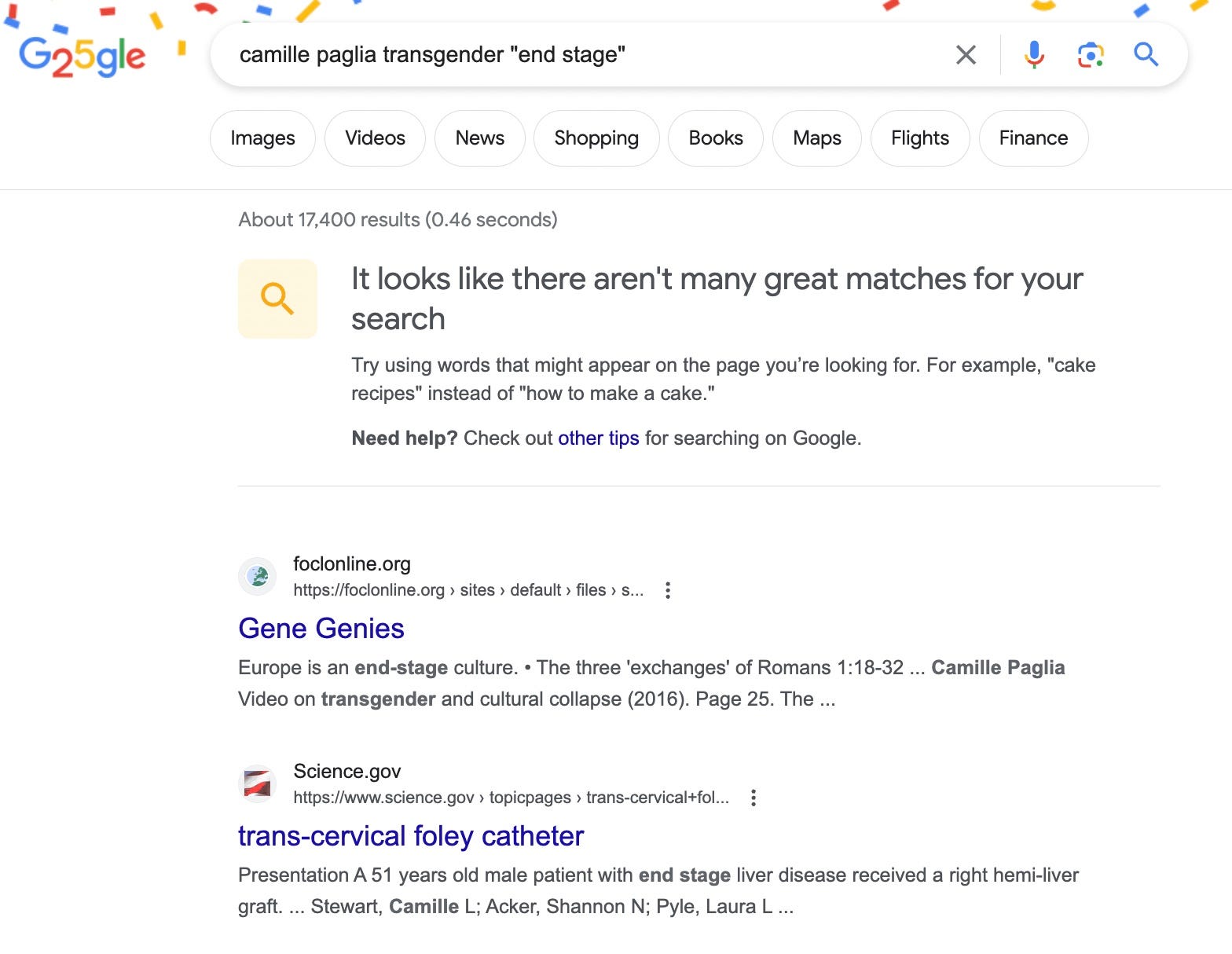
Task: Switch to Books results tab
Action: coord(716,138)
